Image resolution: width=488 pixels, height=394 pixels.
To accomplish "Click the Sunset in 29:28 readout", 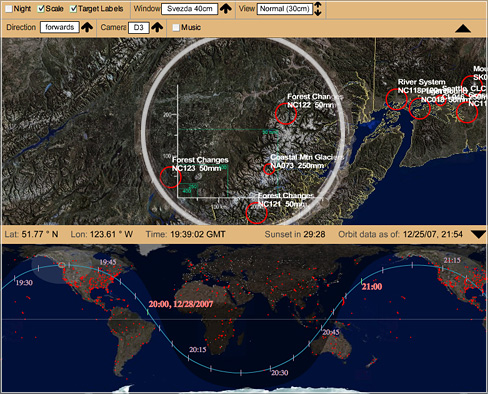I will coord(295,234).
